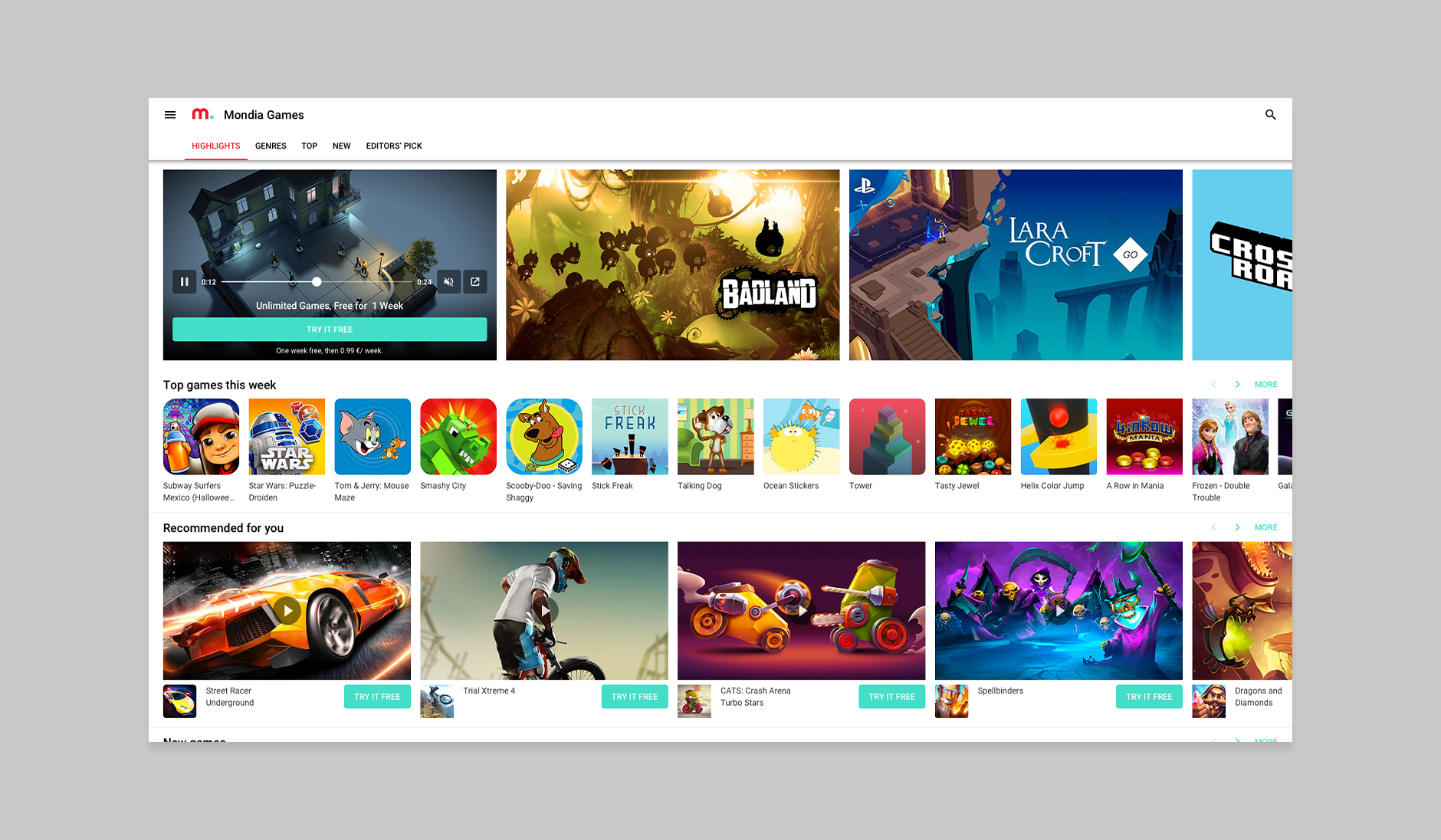Open Dragons and Diamonds small app icon
This screenshot has height=840, width=1441.
pyautogui.click(x=1209, y=701)
